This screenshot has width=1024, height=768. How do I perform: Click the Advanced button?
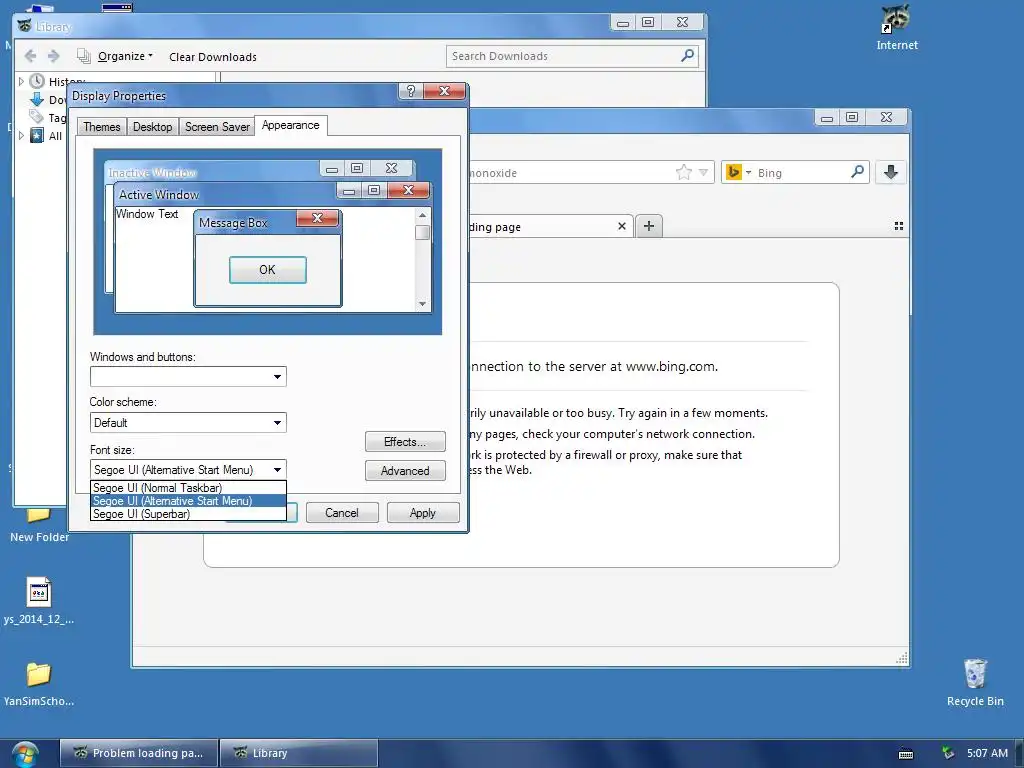click(x=405, y=471)
